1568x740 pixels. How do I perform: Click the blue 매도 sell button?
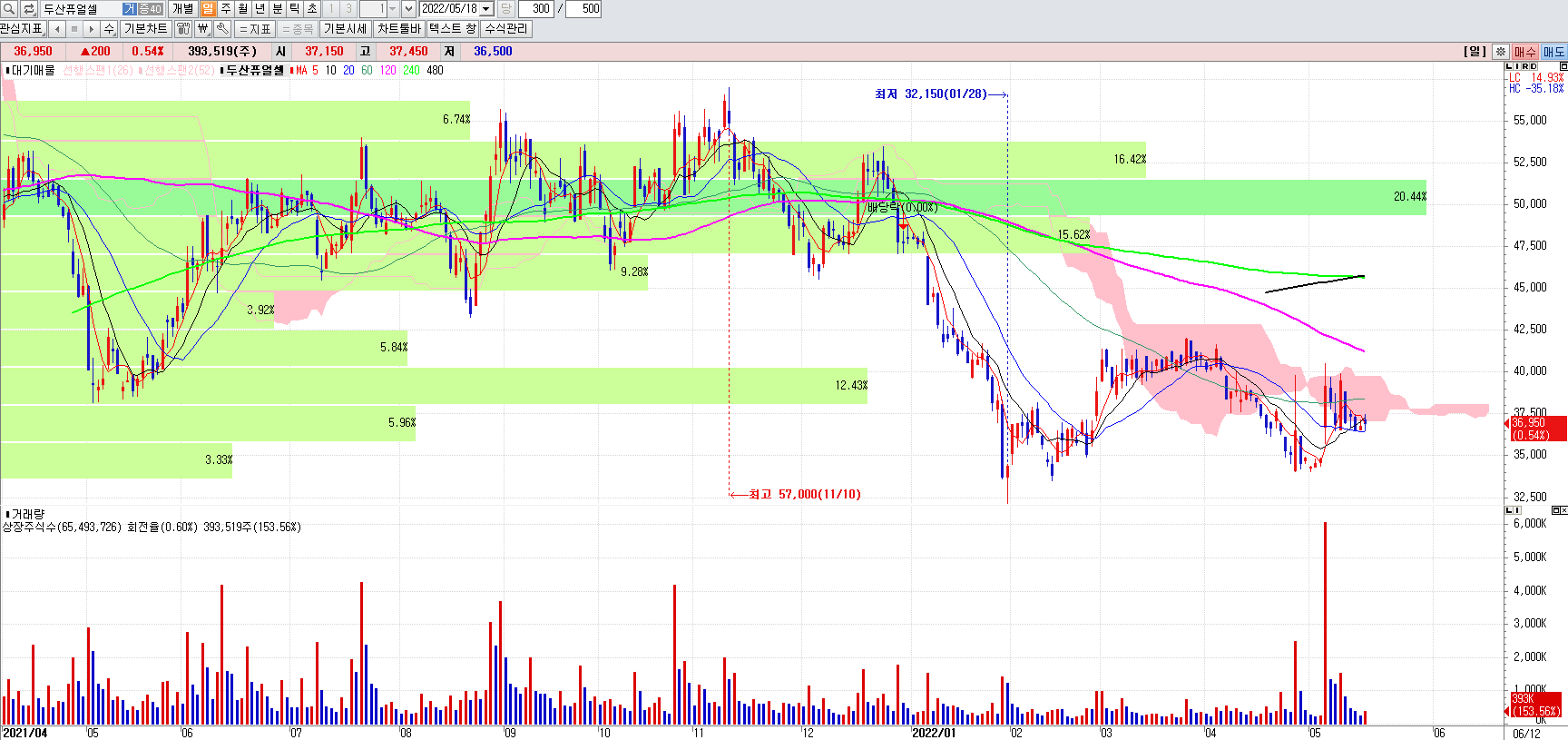[x=1554, y=52]
